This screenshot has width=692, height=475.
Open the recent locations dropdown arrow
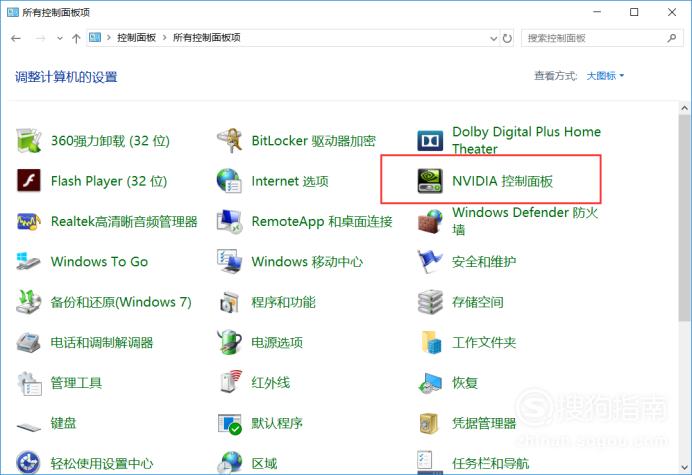point(60,38)
